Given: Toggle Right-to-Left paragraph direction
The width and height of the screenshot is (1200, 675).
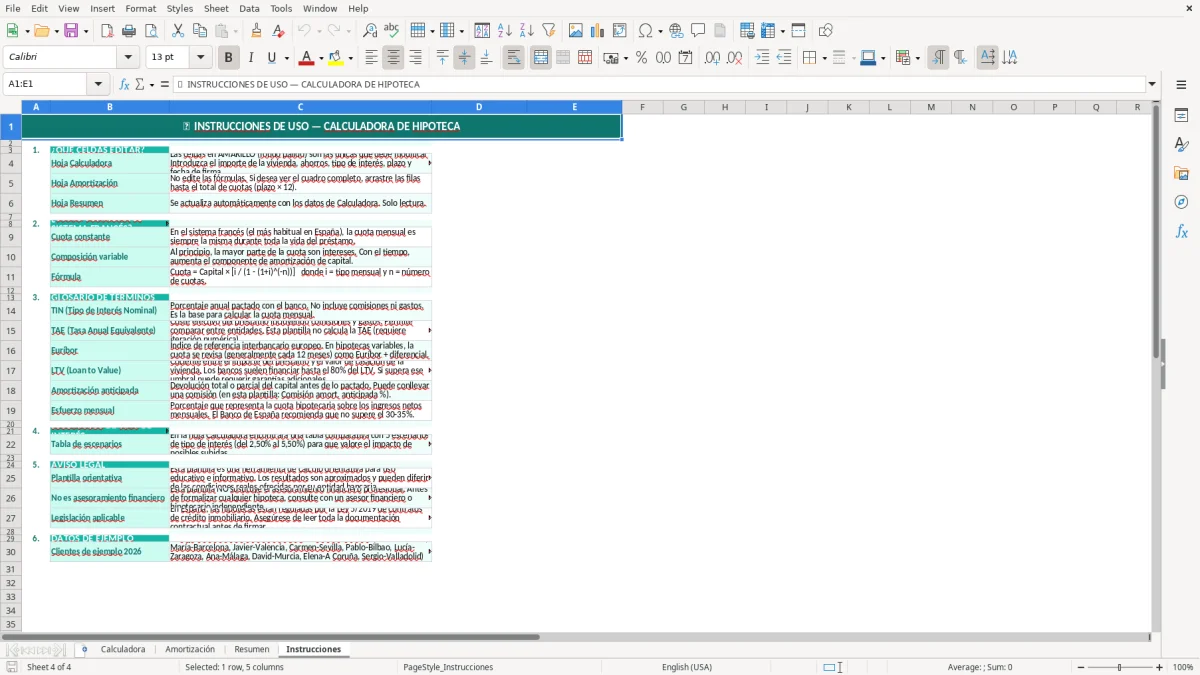Looking at the screenshot, I should coord(960,58).
